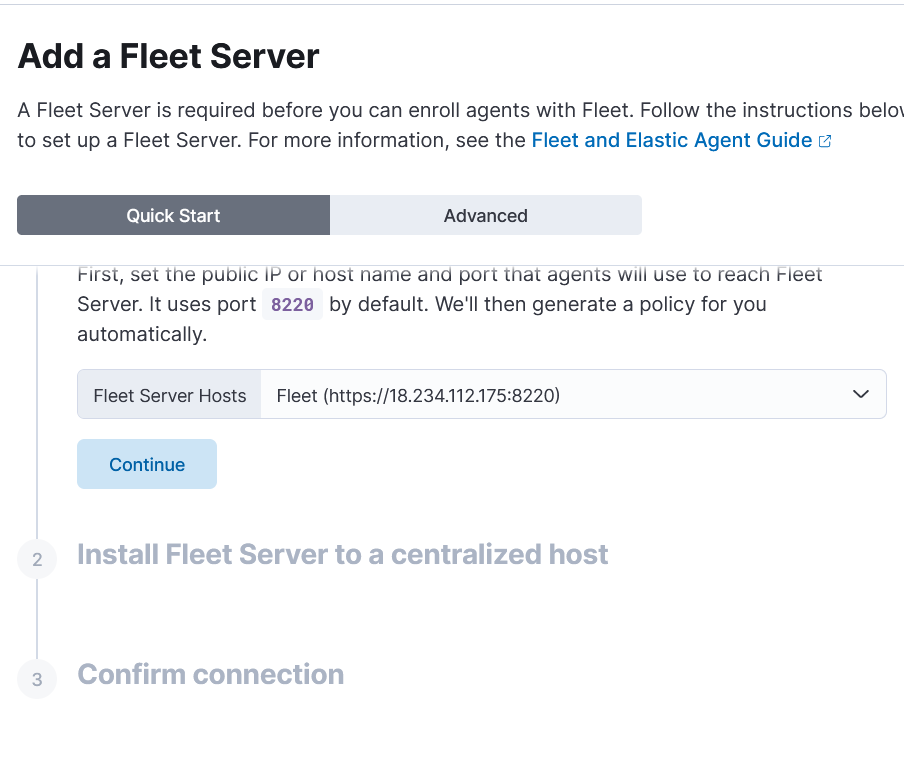
Task: Click the Continue button
Action: (x=147, y=464)
